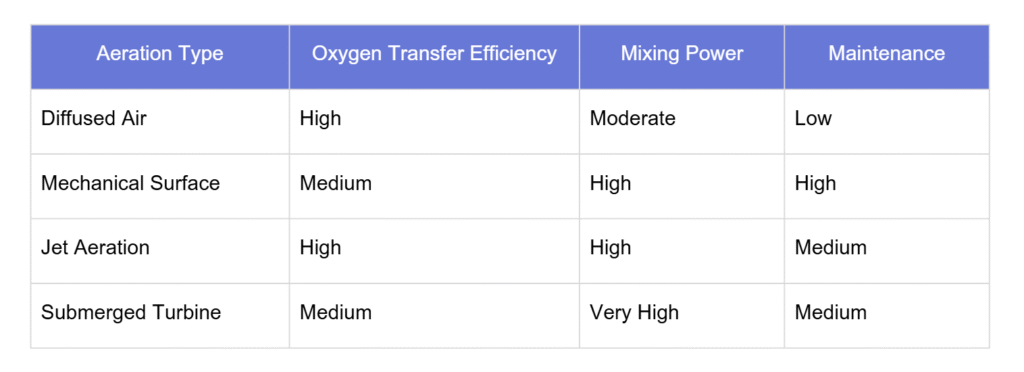Select Mechanical Surface's Medium efficiency cell

click(434, 186)
